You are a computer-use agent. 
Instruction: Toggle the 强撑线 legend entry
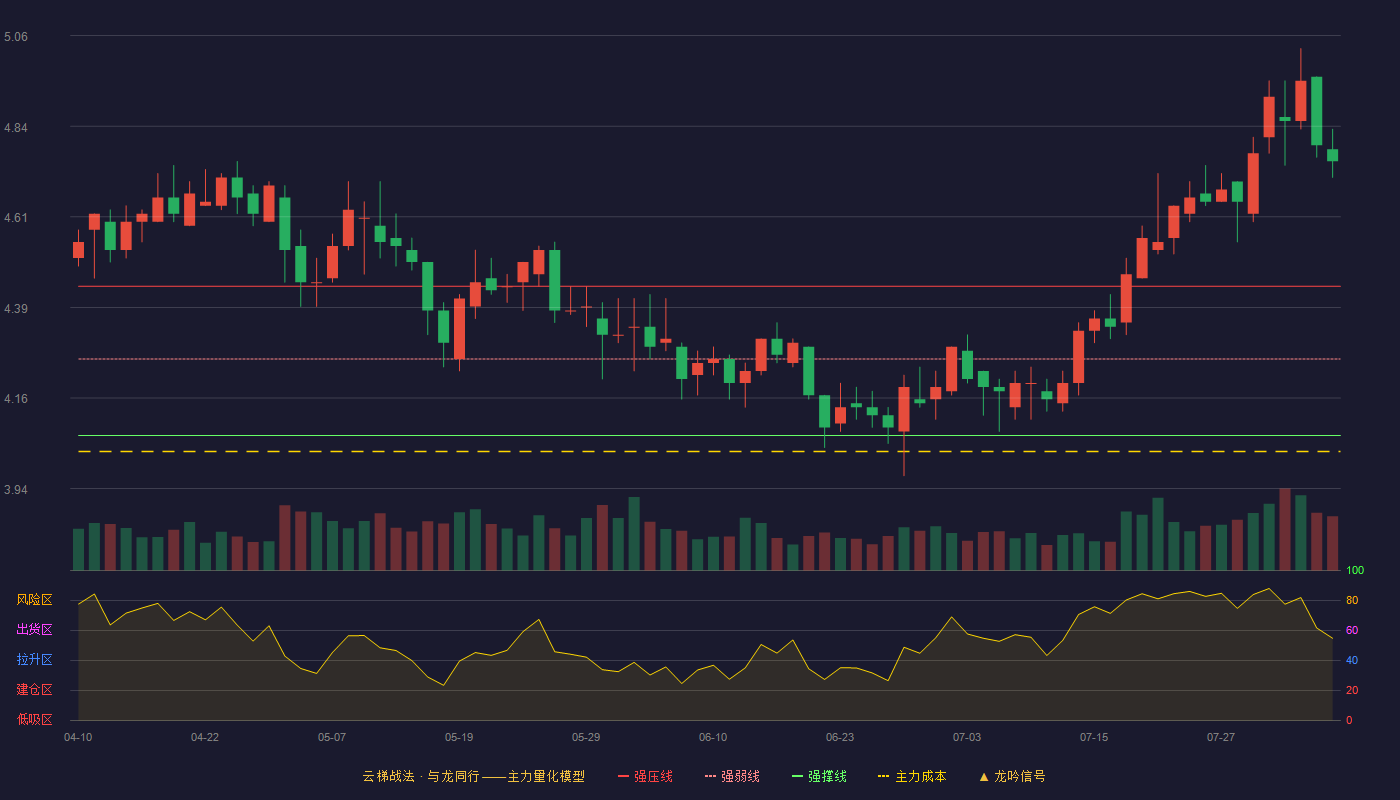pos(819,776)
